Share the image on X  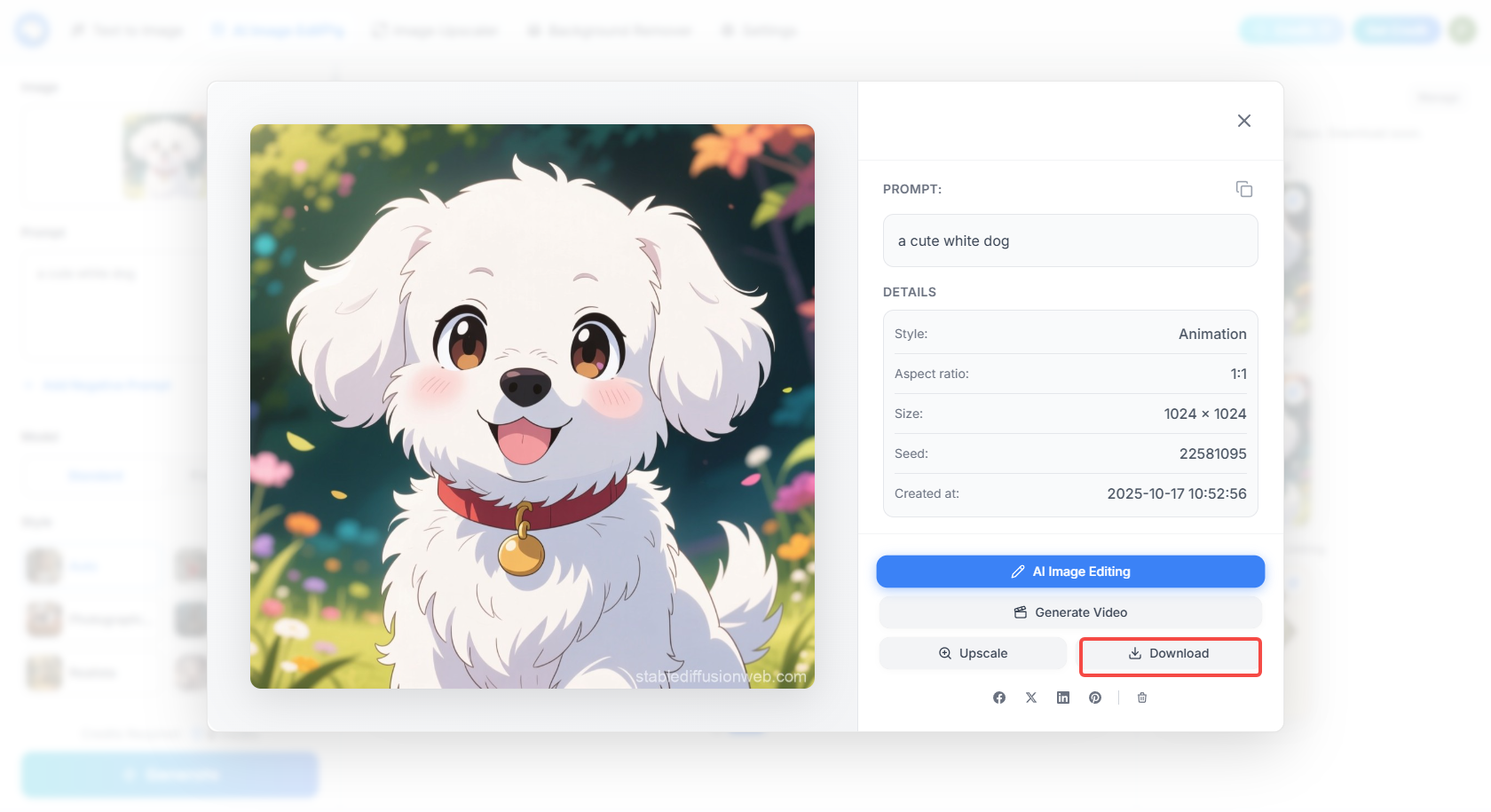1030,698
